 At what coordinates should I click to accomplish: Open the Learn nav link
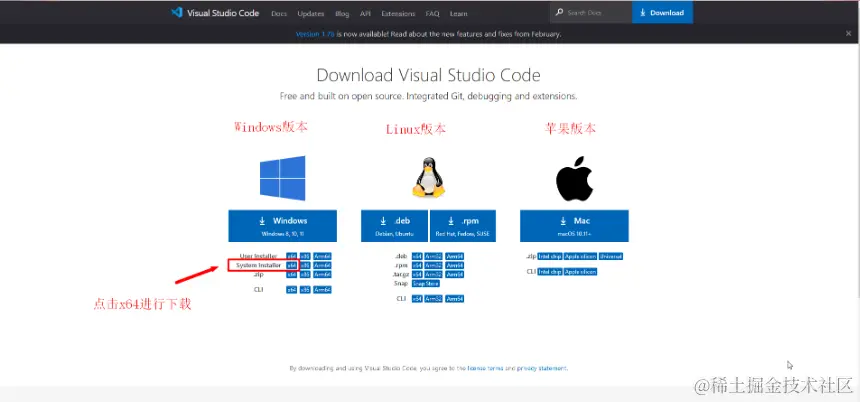click(458, 13)
